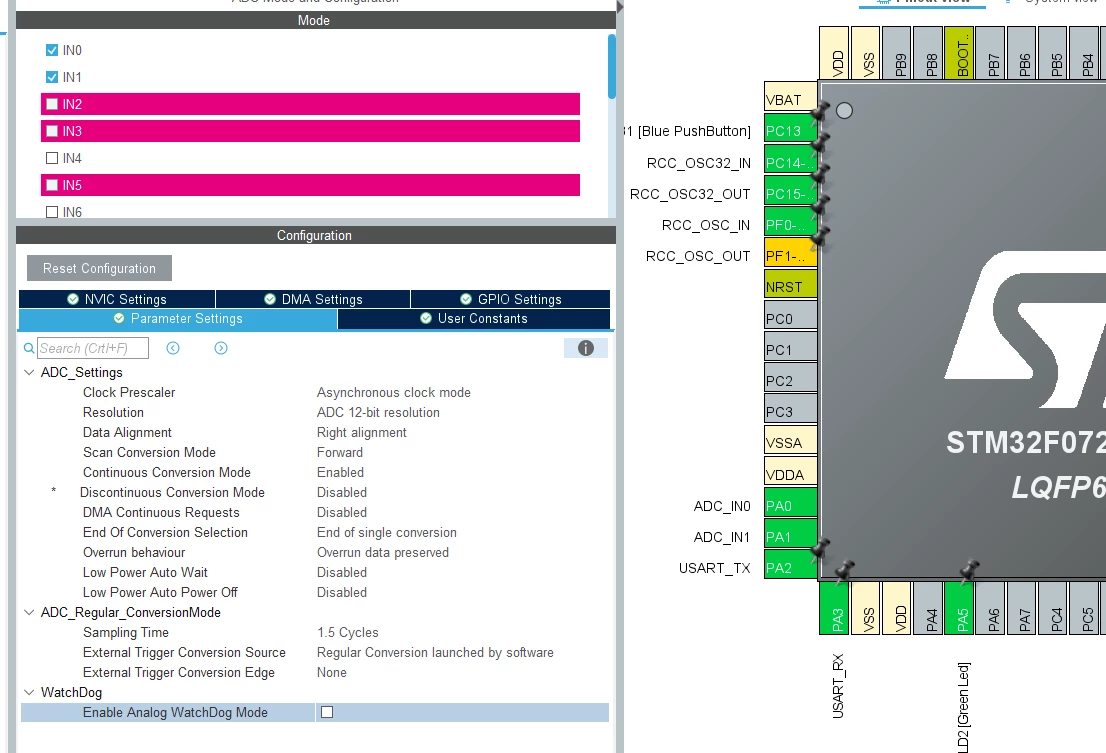Open Scan Conversion Mode value Forward
1106x753 pixels.
(x=340, y=453)
